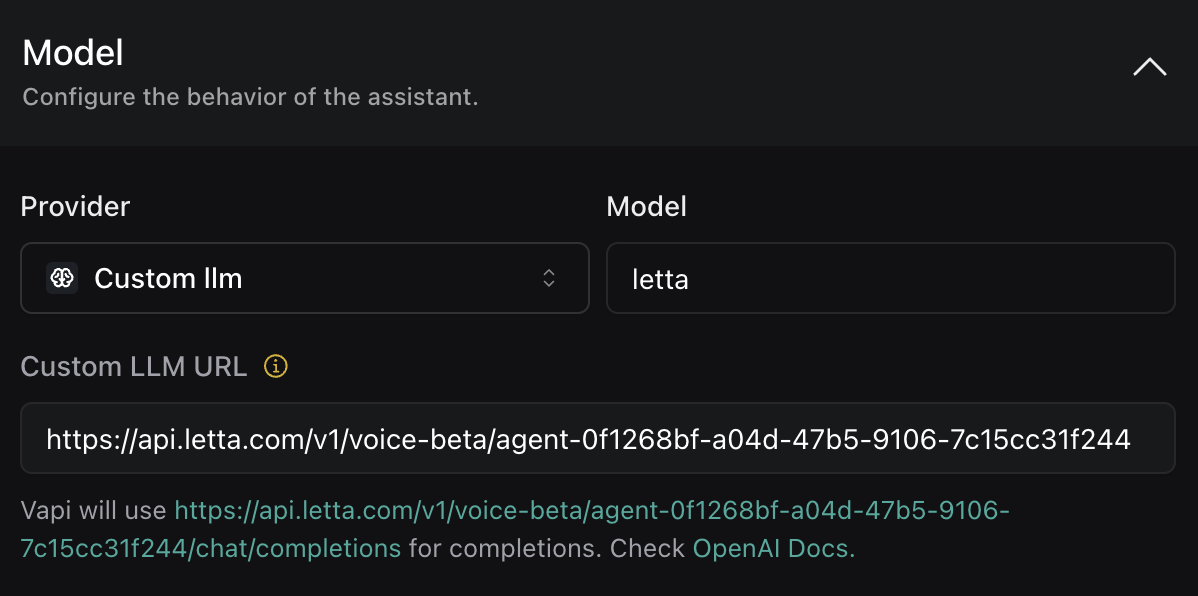Click the 'Custom LLM URL' label
Image resolution: width=1198 pixels, height=596 pixels.
[x=134, y=367]
